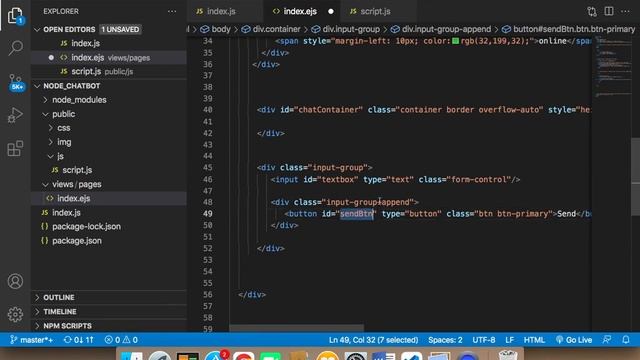Screen dimensions: 640x360
Task: Open the Extensions view
Action: click(15, 148)
